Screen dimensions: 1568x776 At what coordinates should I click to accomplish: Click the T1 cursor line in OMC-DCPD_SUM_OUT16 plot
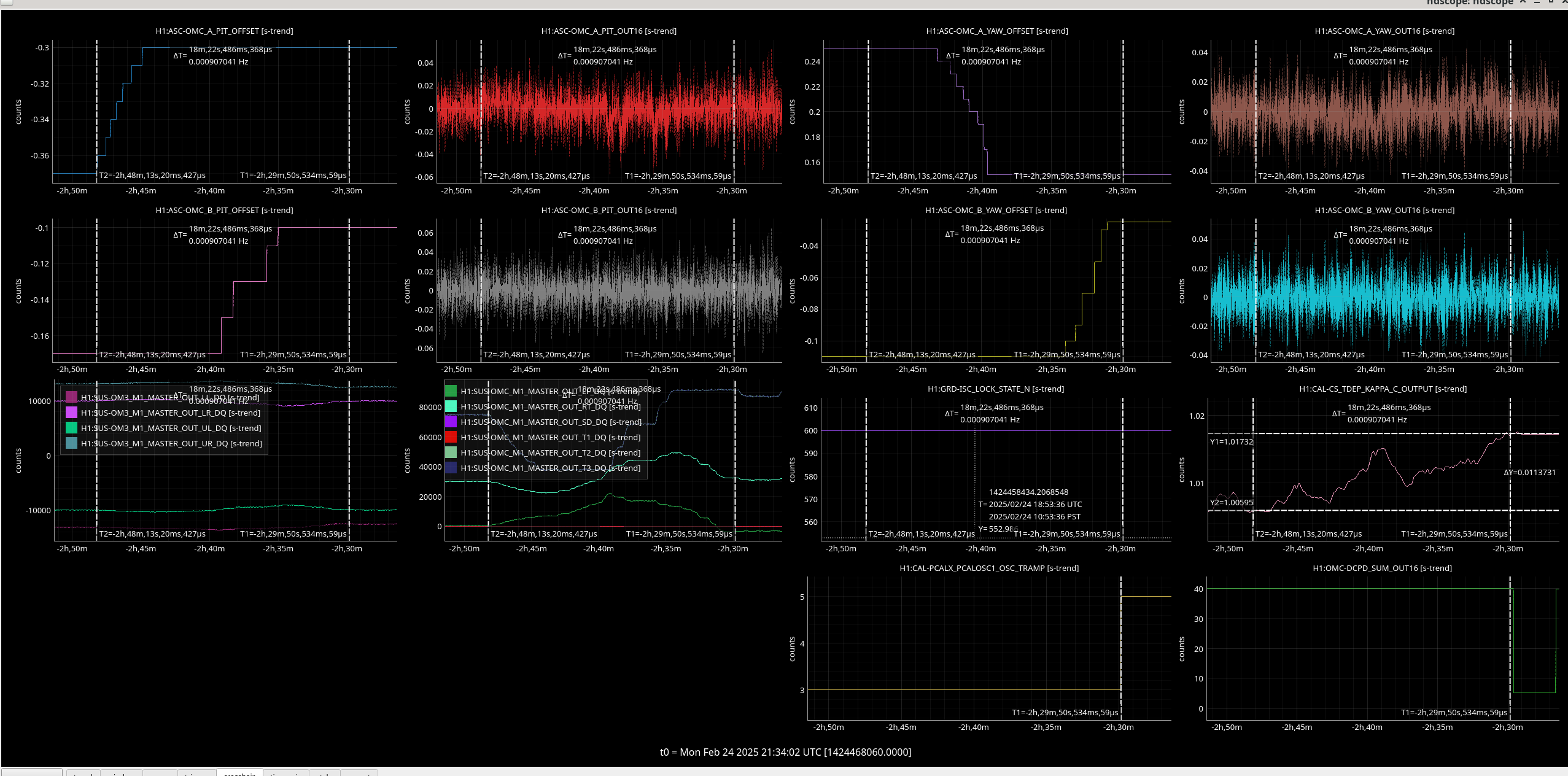click(x=1510, y=648)
